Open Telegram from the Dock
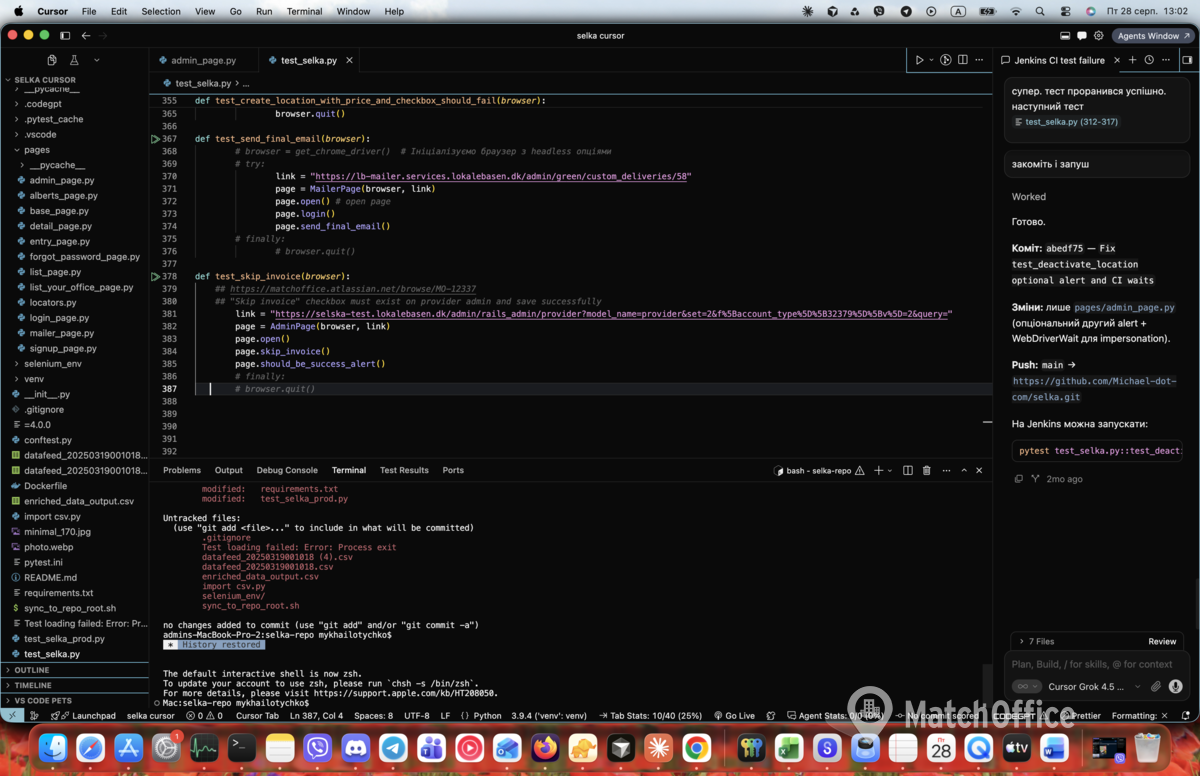The height and width of the screenshot is (776, 1200). pyautogui.click(x=393, y=747)
